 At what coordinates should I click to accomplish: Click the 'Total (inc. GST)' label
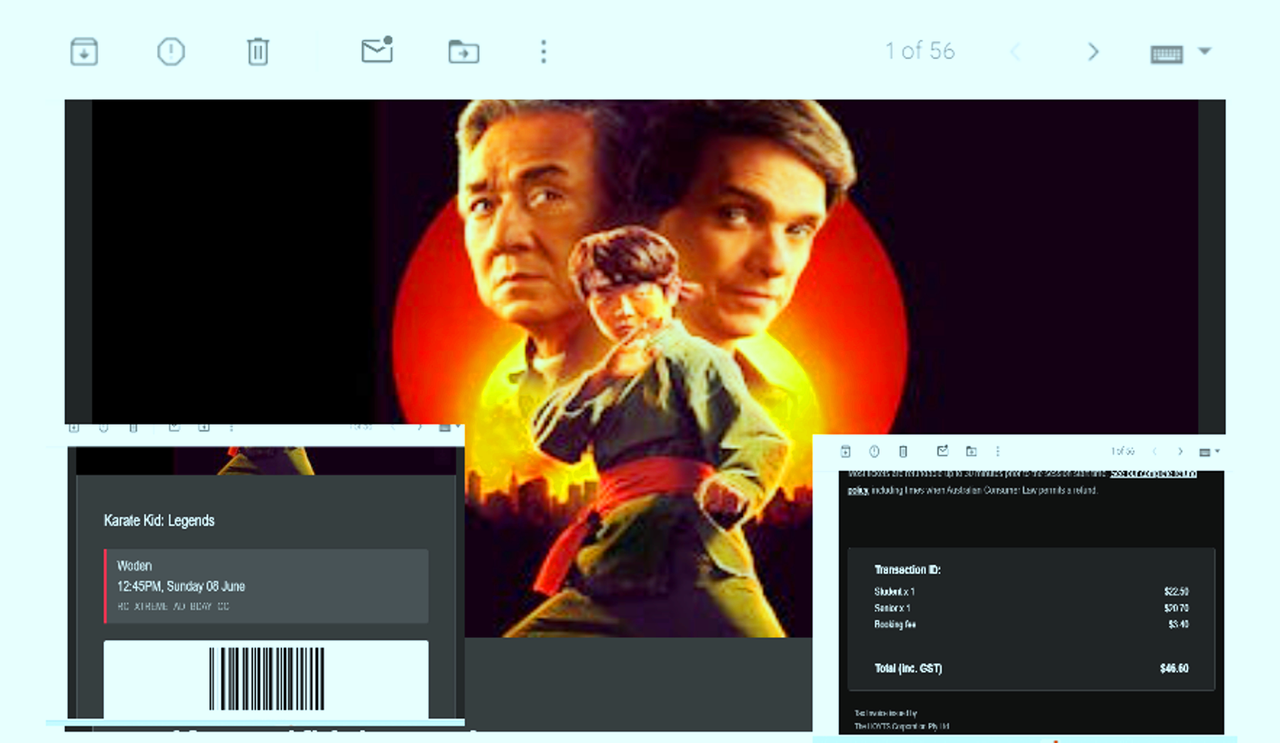tap(908, 668)
